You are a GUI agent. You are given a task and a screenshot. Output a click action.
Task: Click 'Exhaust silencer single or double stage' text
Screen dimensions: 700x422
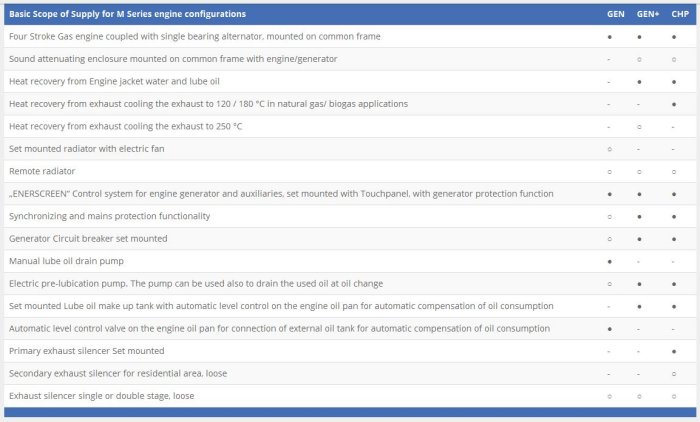(x=101, y=396)
